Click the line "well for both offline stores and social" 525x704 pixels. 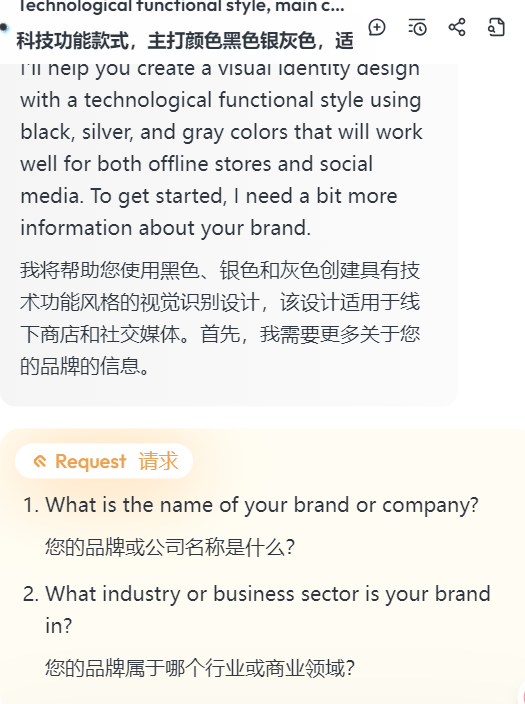coord(196,164)
